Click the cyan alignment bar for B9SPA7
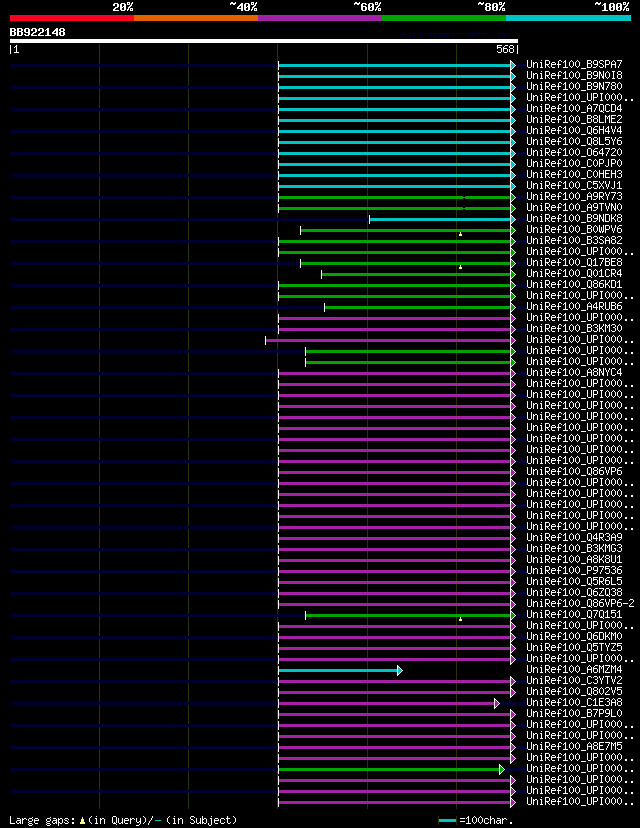This screenshot has height=828, width=640. [x=394, y=65]
